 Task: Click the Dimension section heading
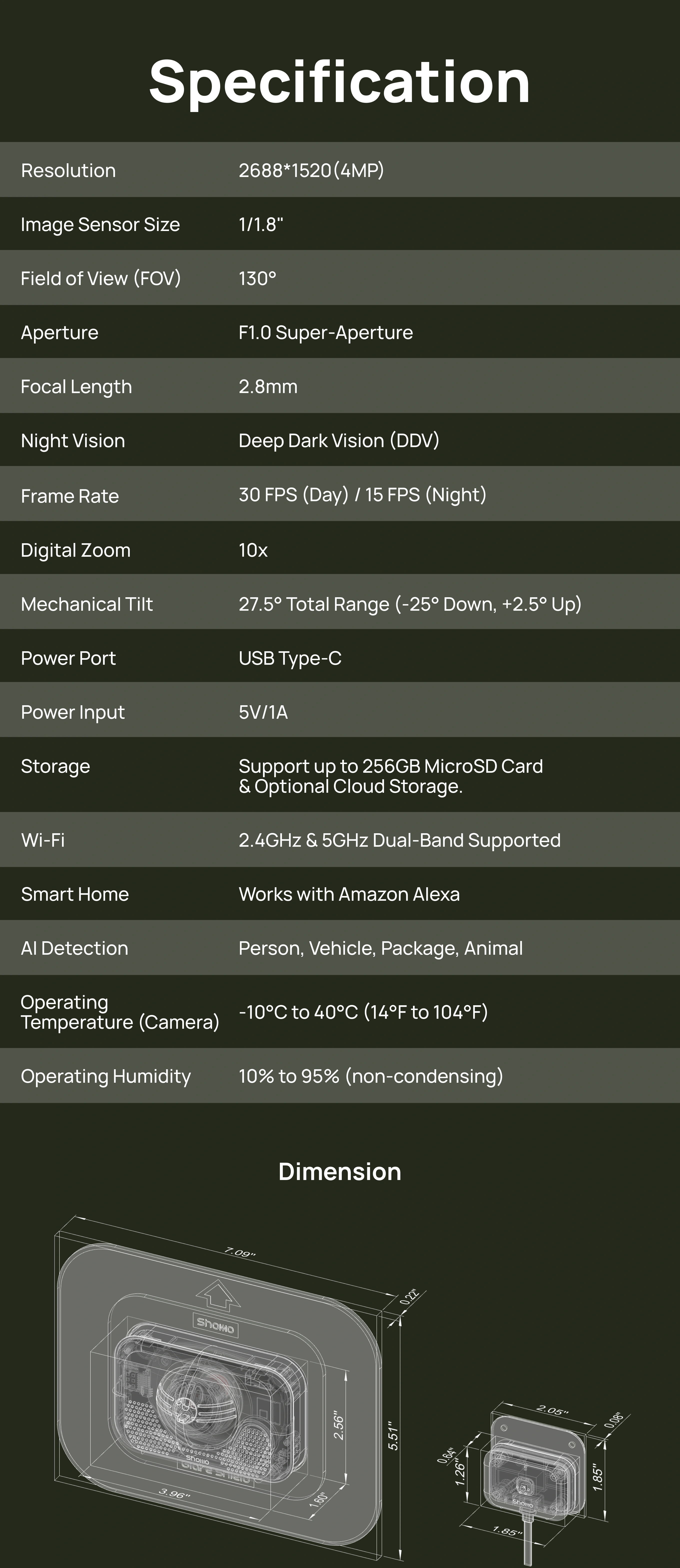[x=340, y=1172]
